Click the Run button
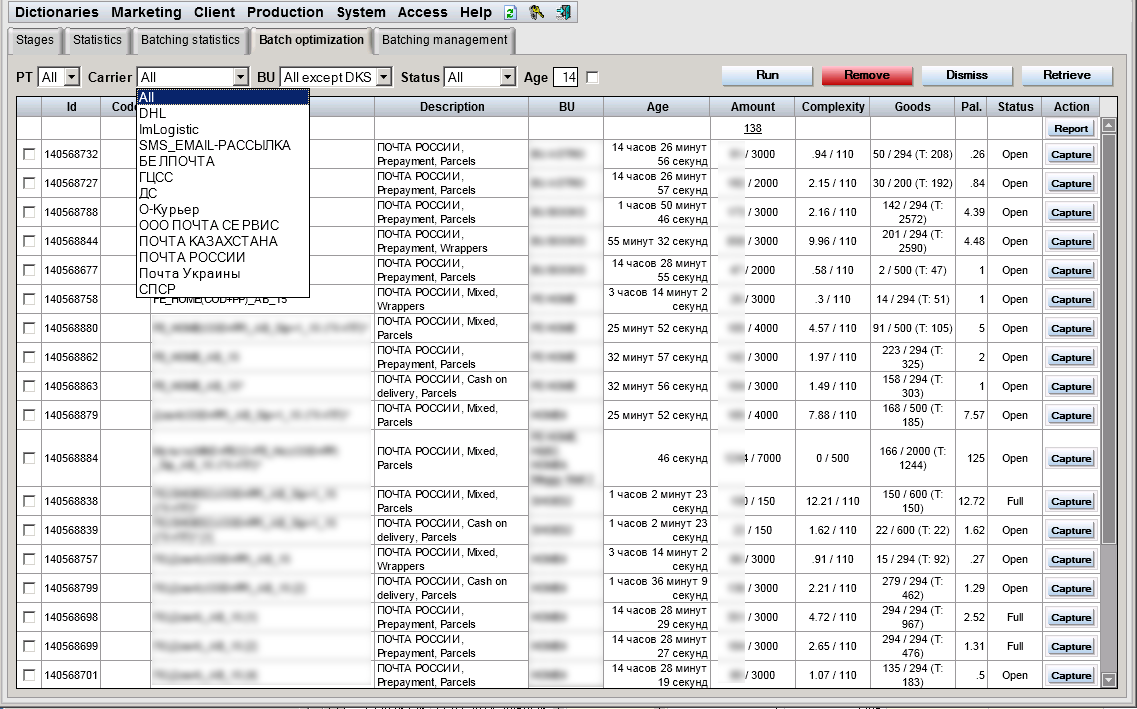Screen dimensions: 1137x709 767,75
